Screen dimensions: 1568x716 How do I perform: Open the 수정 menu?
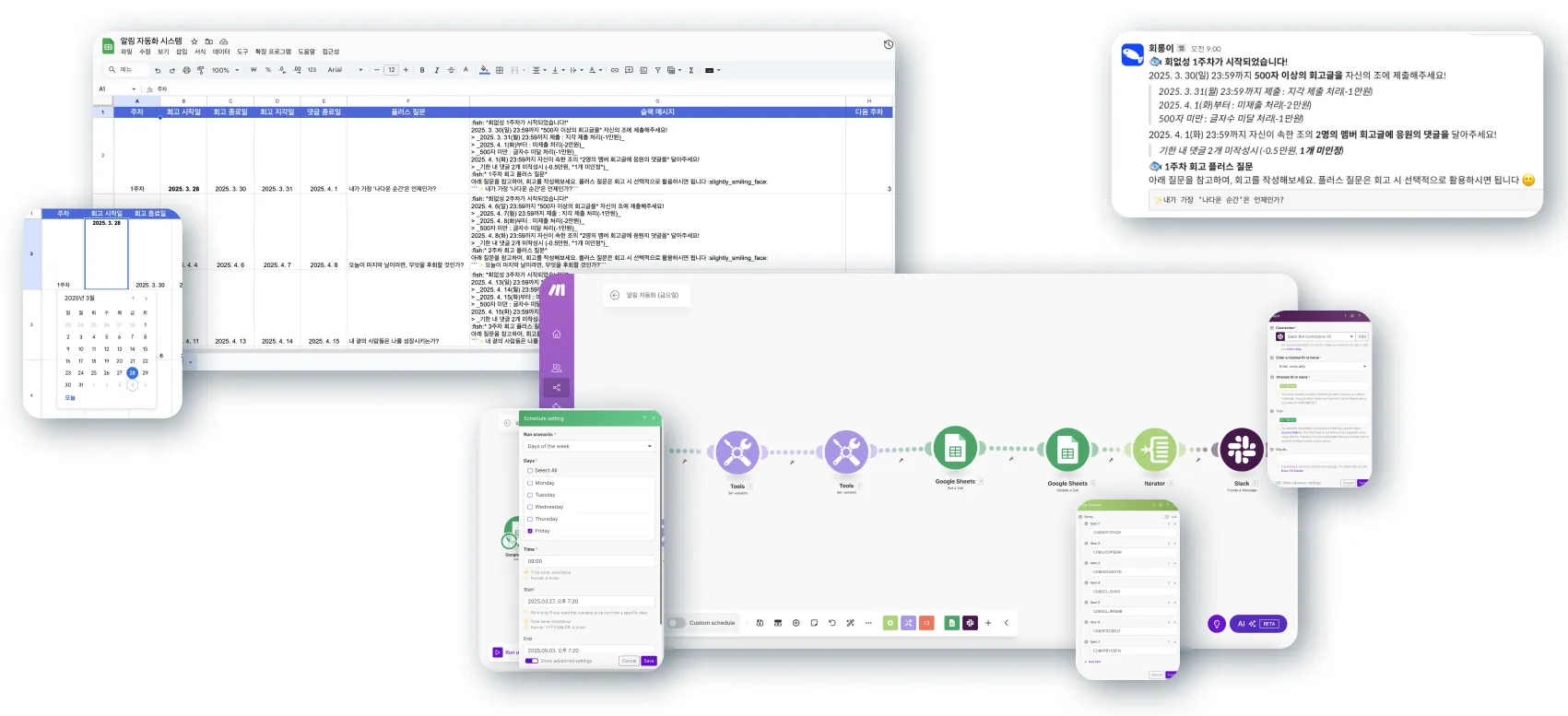click(145, 52)
